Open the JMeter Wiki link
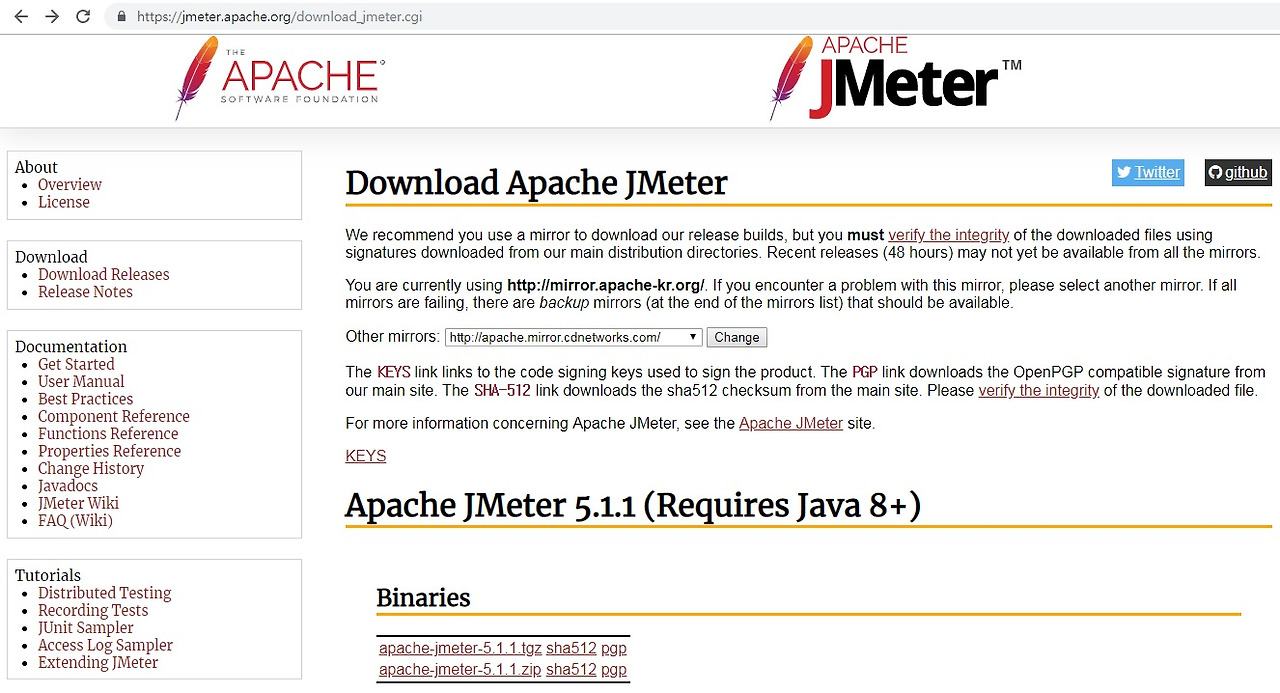1280x693 pixels. (78, 503)
